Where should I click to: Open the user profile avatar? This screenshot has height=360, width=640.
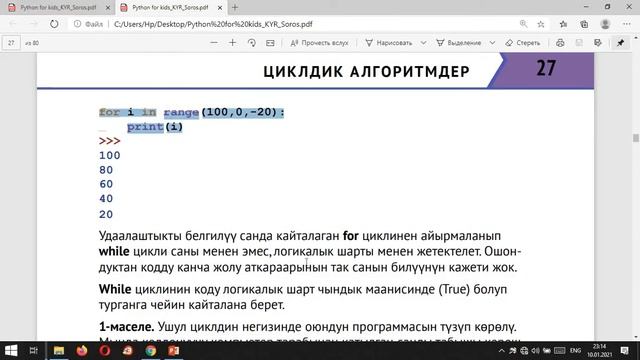tap(605, 24)
